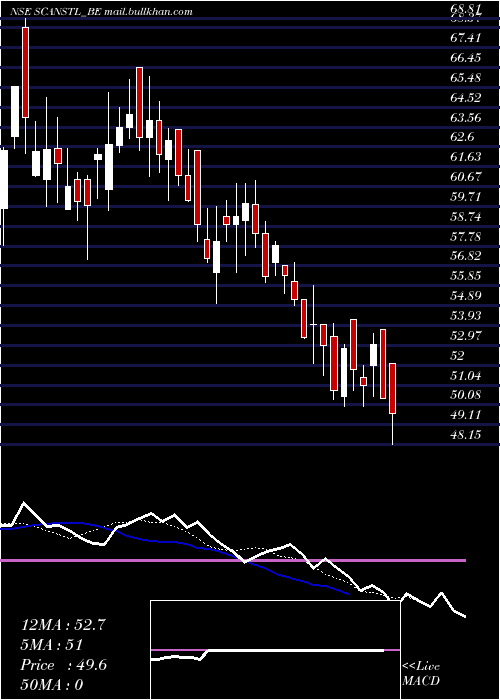Click the 51.04 price axis label
This screenshot has width=500, height=700.
[466, 375]
